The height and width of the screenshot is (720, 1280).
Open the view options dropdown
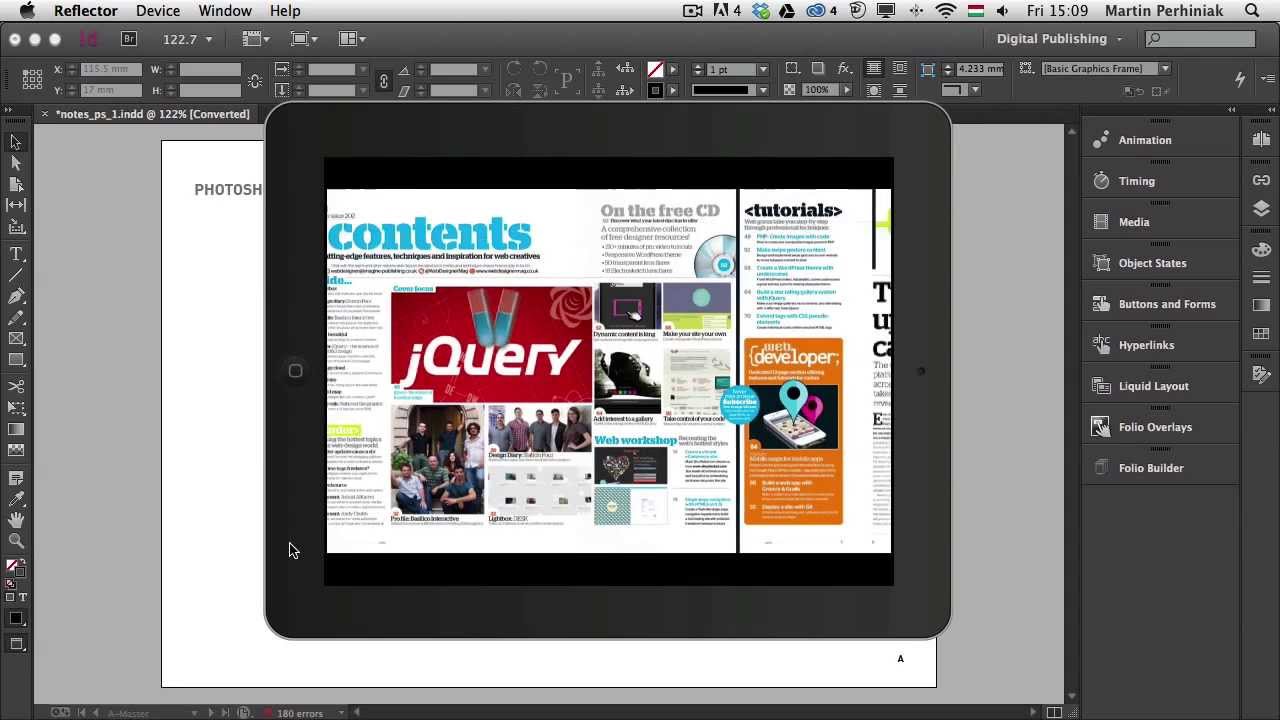[x=255, y=39]
